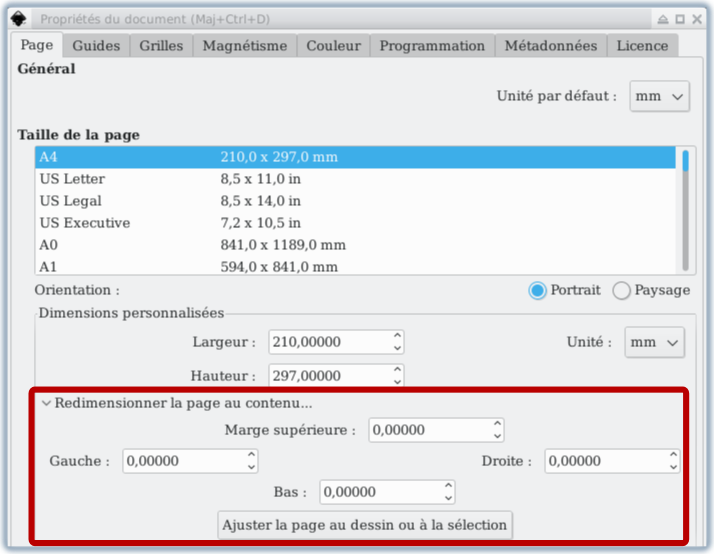The image size is (714, 554).
Task: Switch to the Magnétisme tab
Action: tap(244, 46)
